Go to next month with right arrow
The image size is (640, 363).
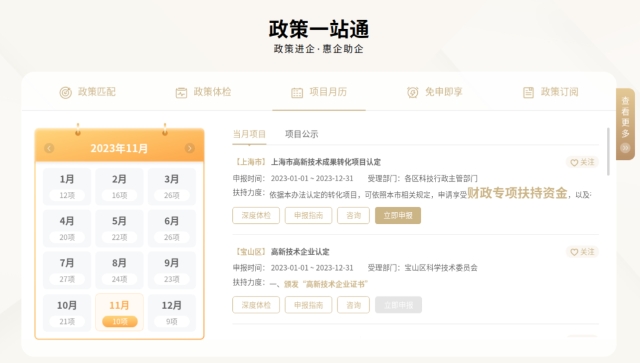pyautogui.click(x=189, y=148)
